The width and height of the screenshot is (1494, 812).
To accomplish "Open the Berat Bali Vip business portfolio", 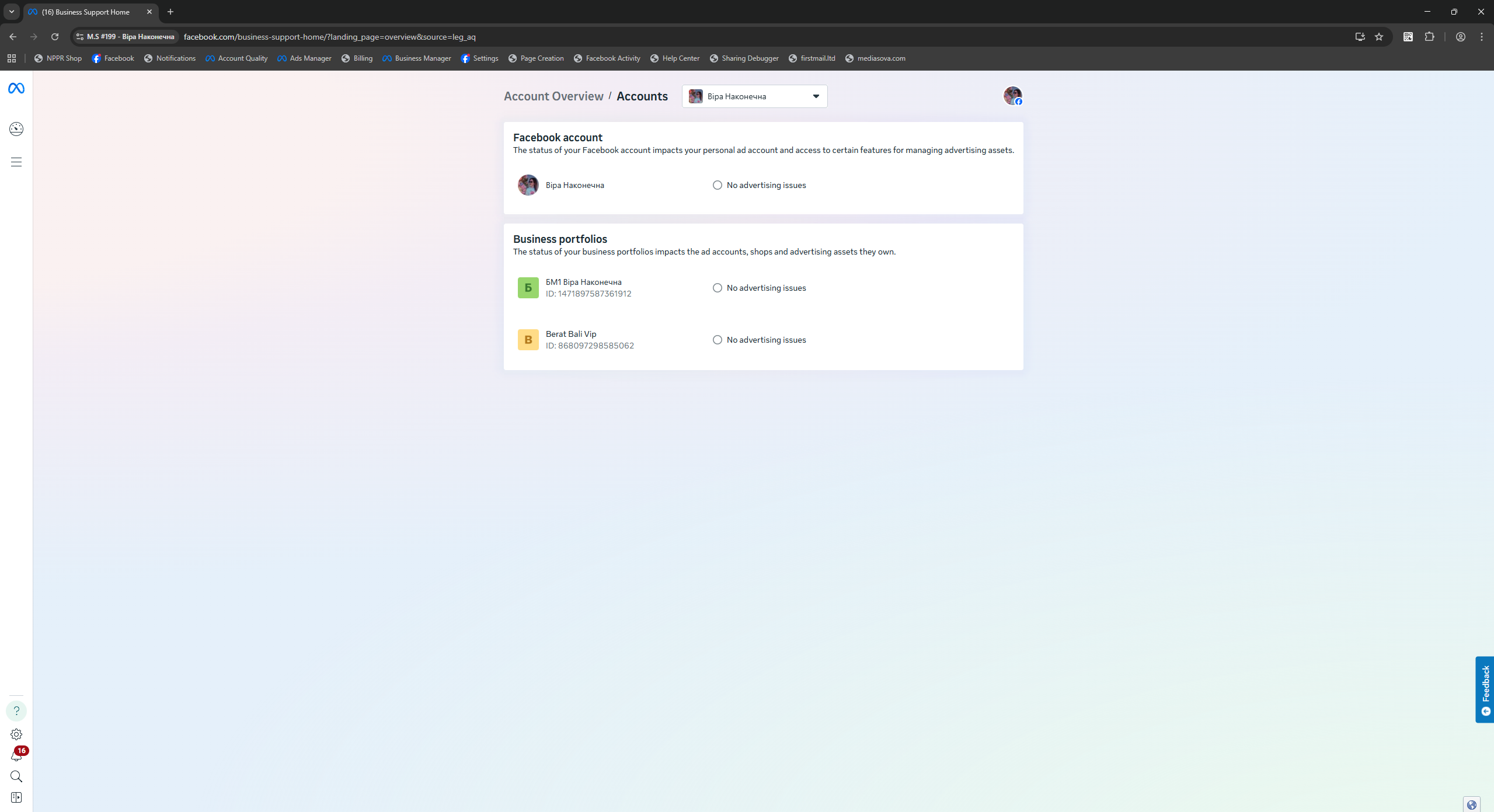I will [571, 334].
